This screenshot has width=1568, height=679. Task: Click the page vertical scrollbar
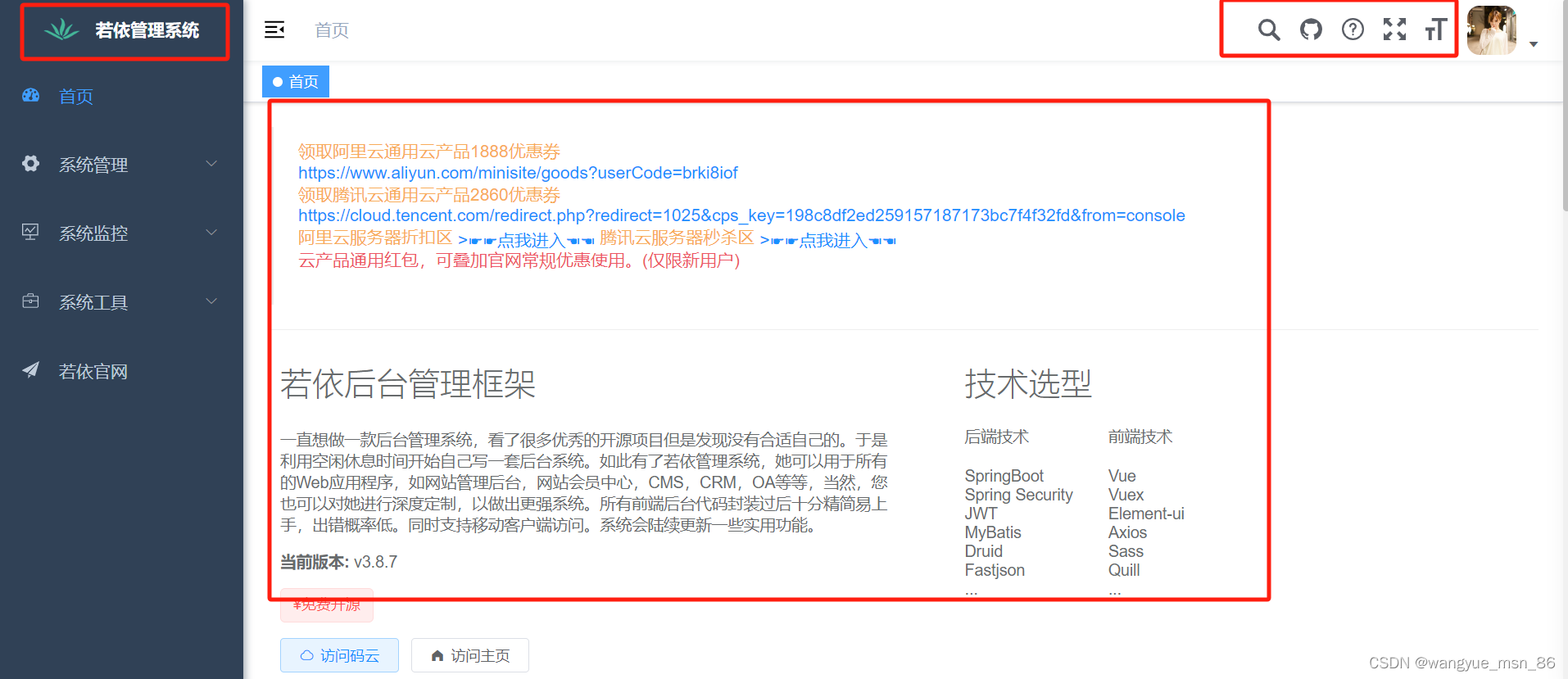pyautogui.click(x=1565, y=106)
